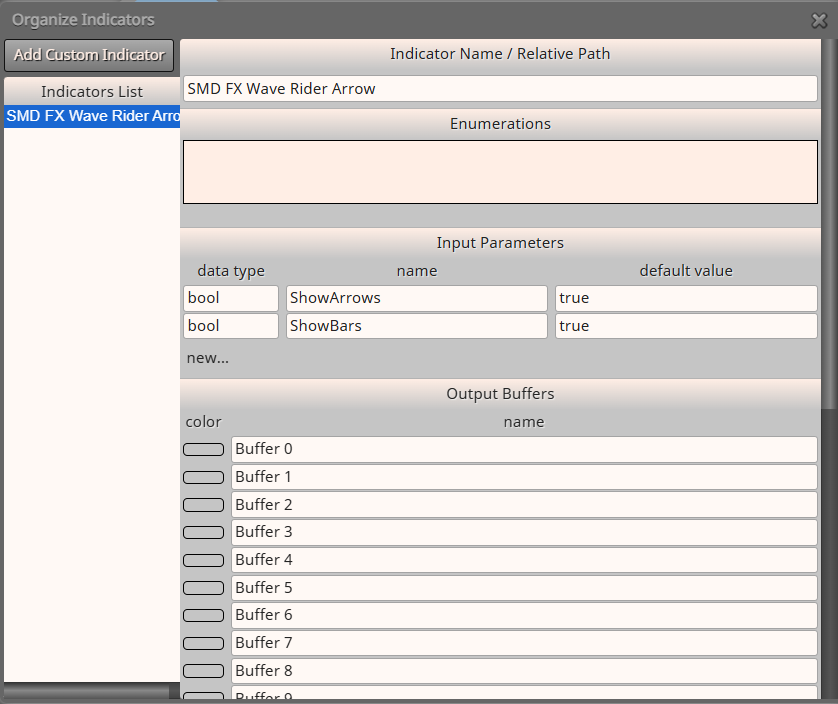The width and height of the screenshot is (838, 704).
Task: Edit data type field of ShowBars row
Action: pos(231,326)
